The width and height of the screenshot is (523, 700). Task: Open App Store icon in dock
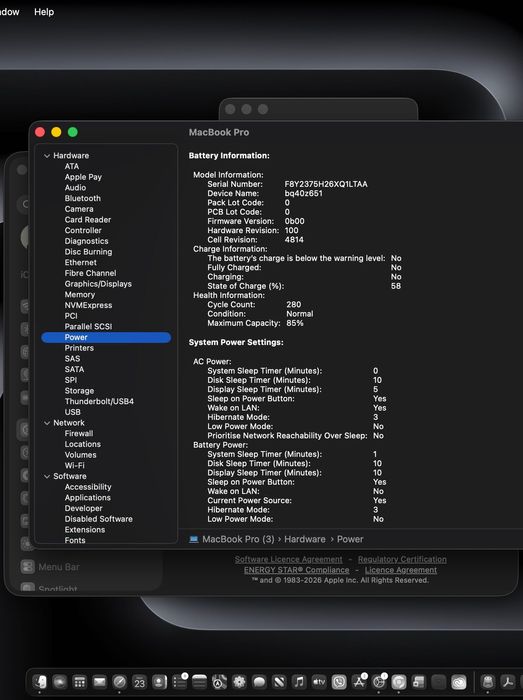359,682
